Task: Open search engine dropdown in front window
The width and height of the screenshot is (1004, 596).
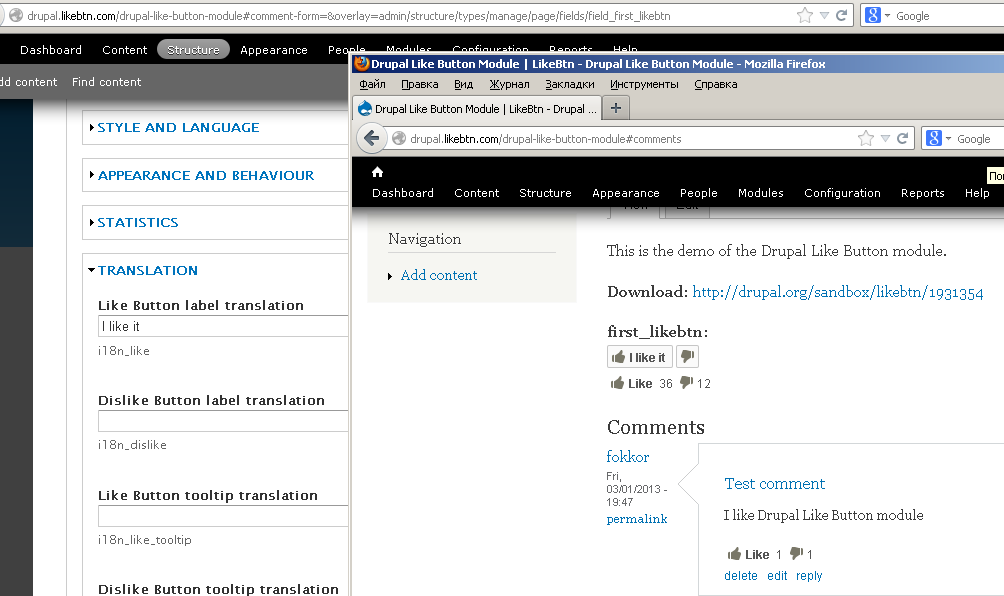Action: [x=948, y=138]
